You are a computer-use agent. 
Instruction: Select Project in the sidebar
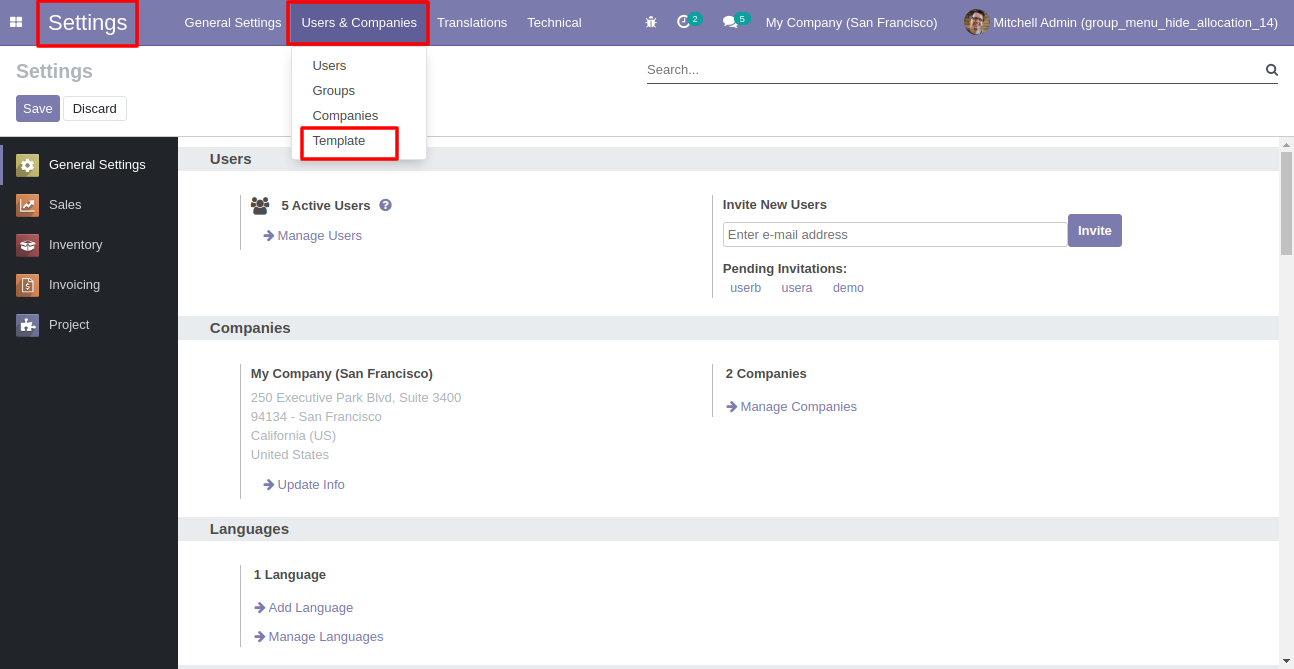coord(89,325)
